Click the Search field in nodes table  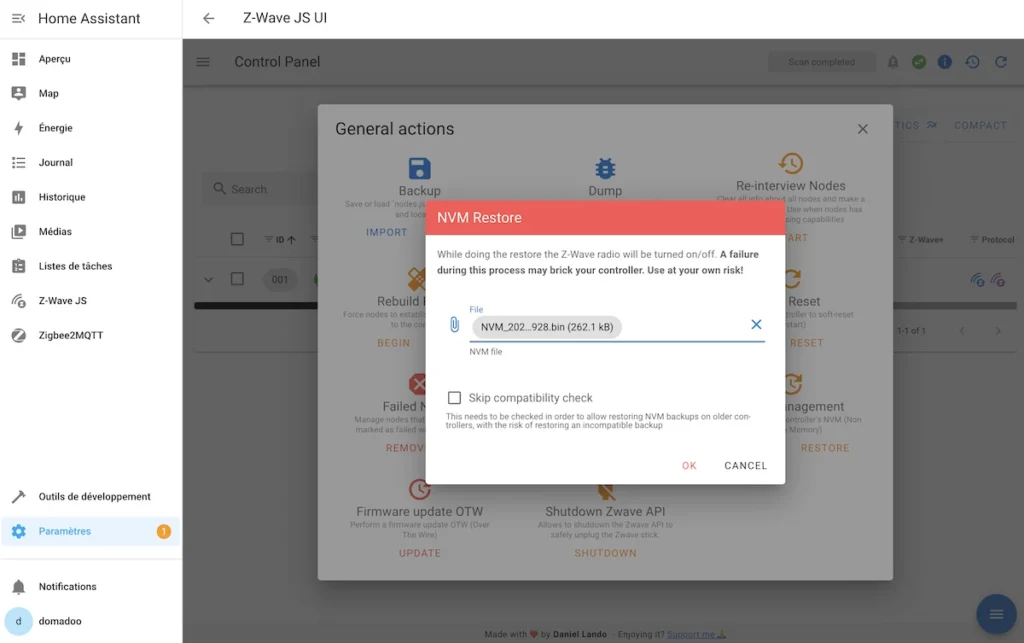click(x=261, y=189)
